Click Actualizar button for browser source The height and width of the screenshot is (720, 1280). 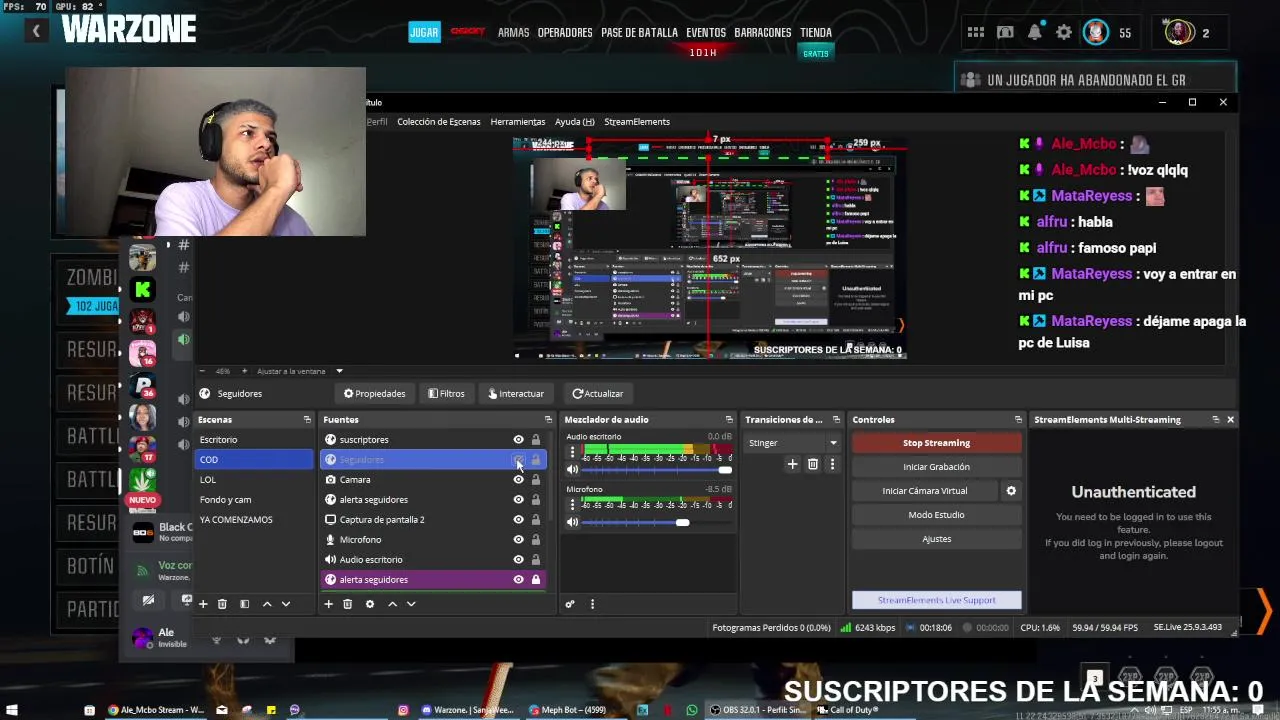598,394
